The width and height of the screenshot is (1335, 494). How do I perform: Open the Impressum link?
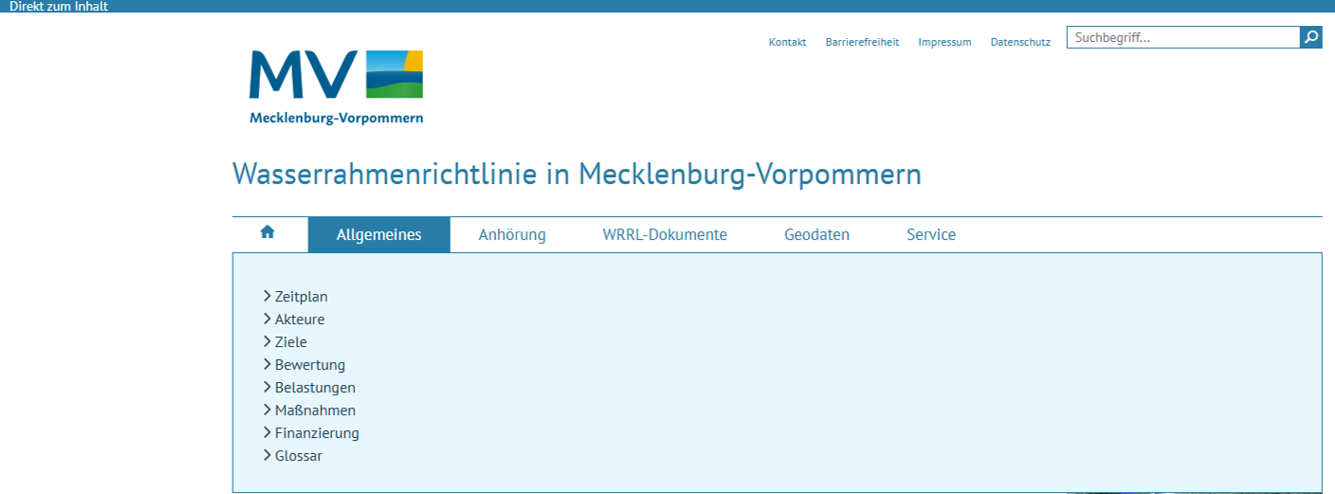point(945,42)
